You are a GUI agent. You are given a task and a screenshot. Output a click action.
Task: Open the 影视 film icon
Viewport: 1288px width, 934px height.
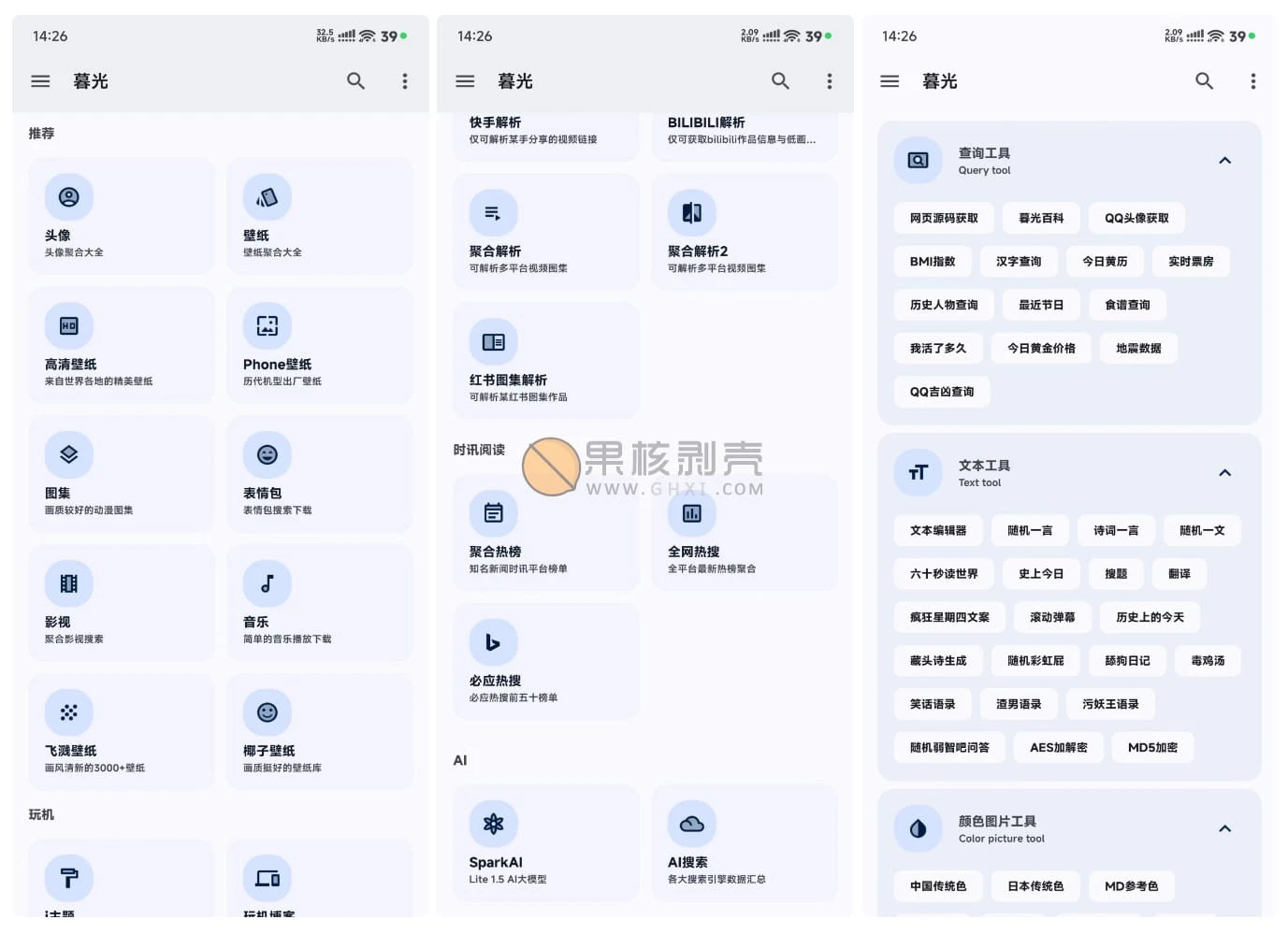click(x=69, y=584)
